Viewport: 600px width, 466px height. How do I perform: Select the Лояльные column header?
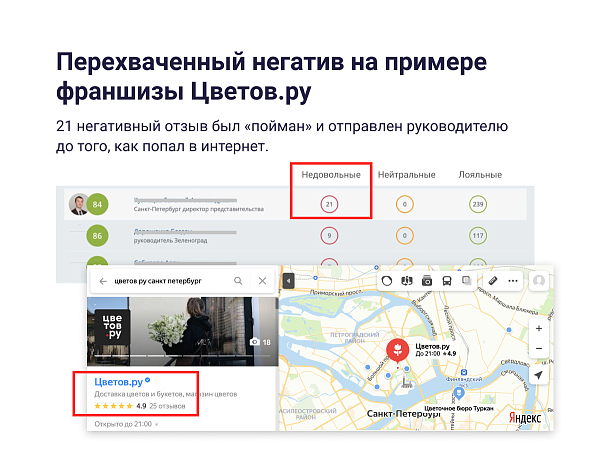click(x=480, y=175)
